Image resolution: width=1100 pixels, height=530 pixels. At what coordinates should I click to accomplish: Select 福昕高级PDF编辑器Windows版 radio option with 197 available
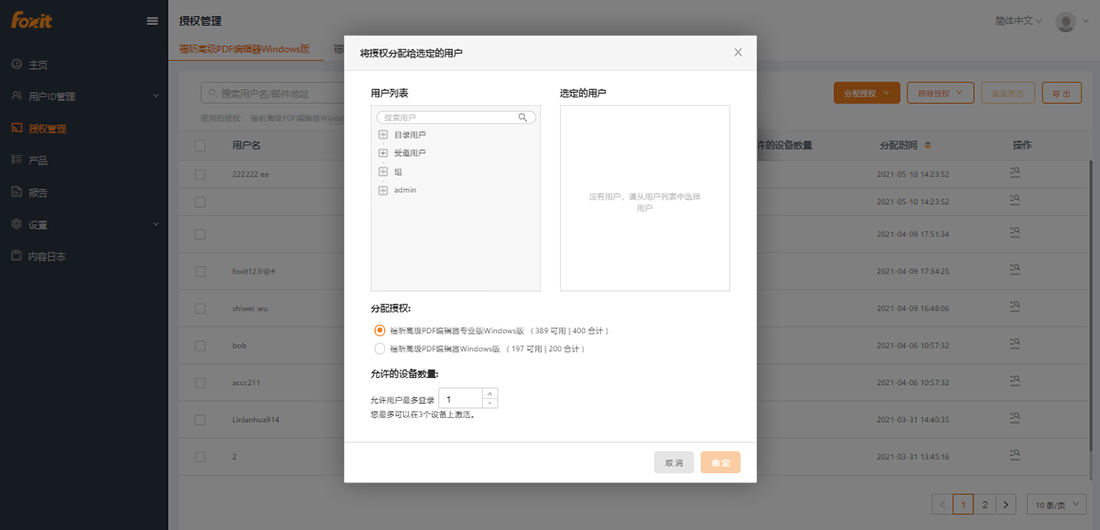pos(380,348)
